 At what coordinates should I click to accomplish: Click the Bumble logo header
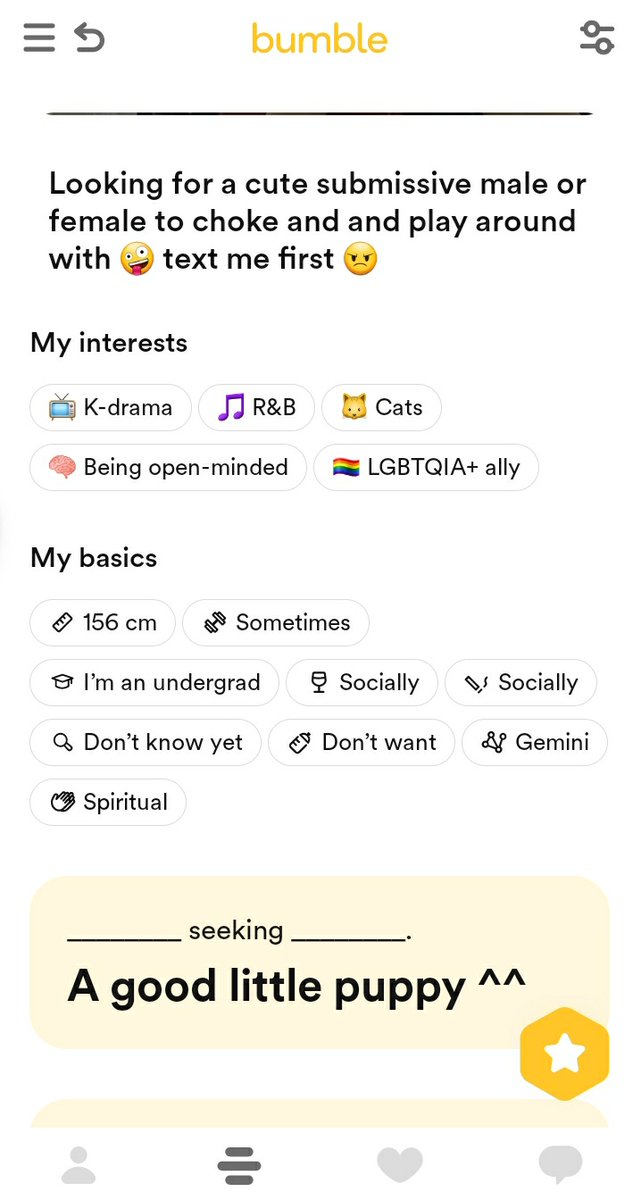(x=319, y=39)
